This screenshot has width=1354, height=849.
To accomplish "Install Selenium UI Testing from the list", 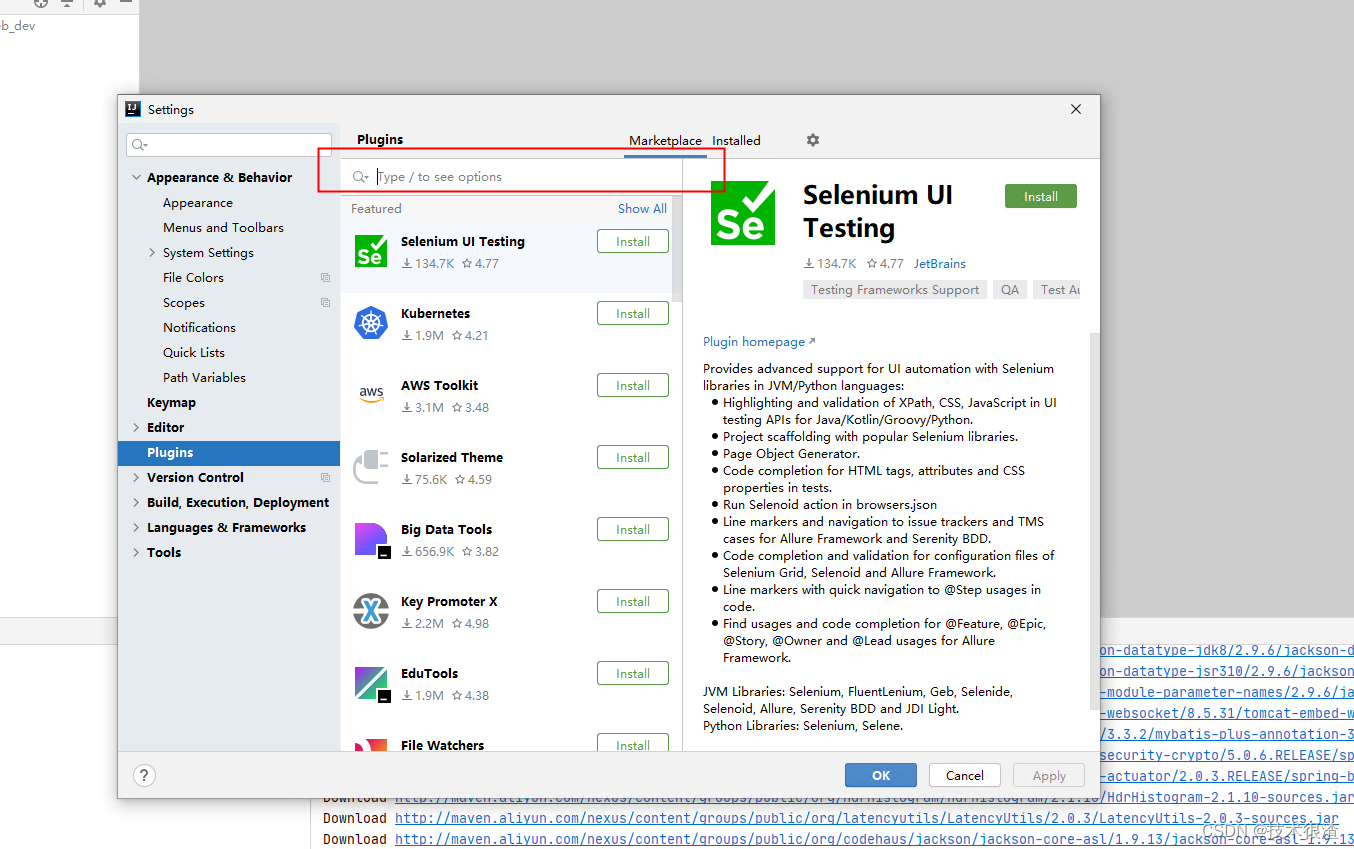I will click(x=633, y=242).
